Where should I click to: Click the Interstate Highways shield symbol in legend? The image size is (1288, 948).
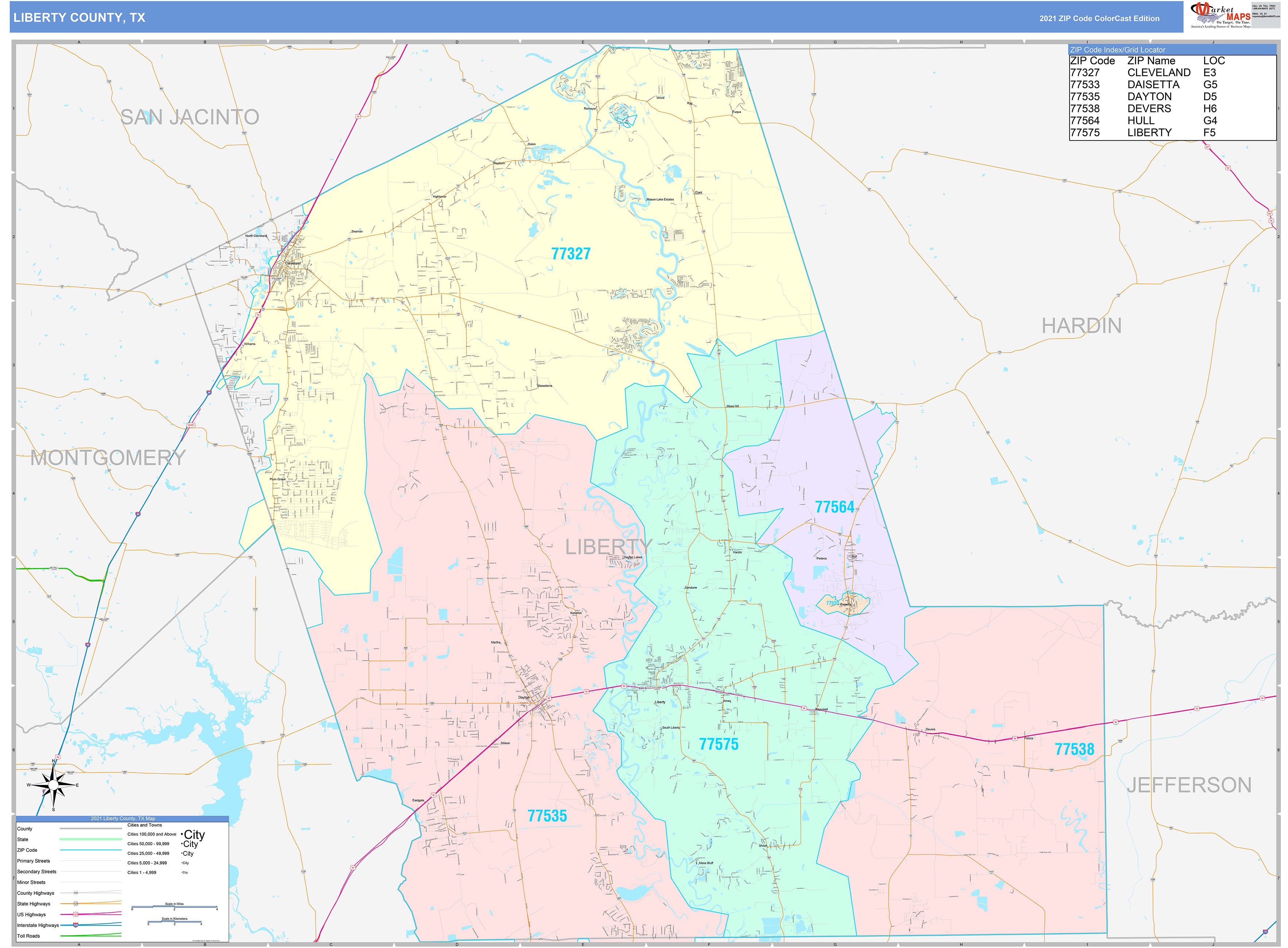pos(76,925)
